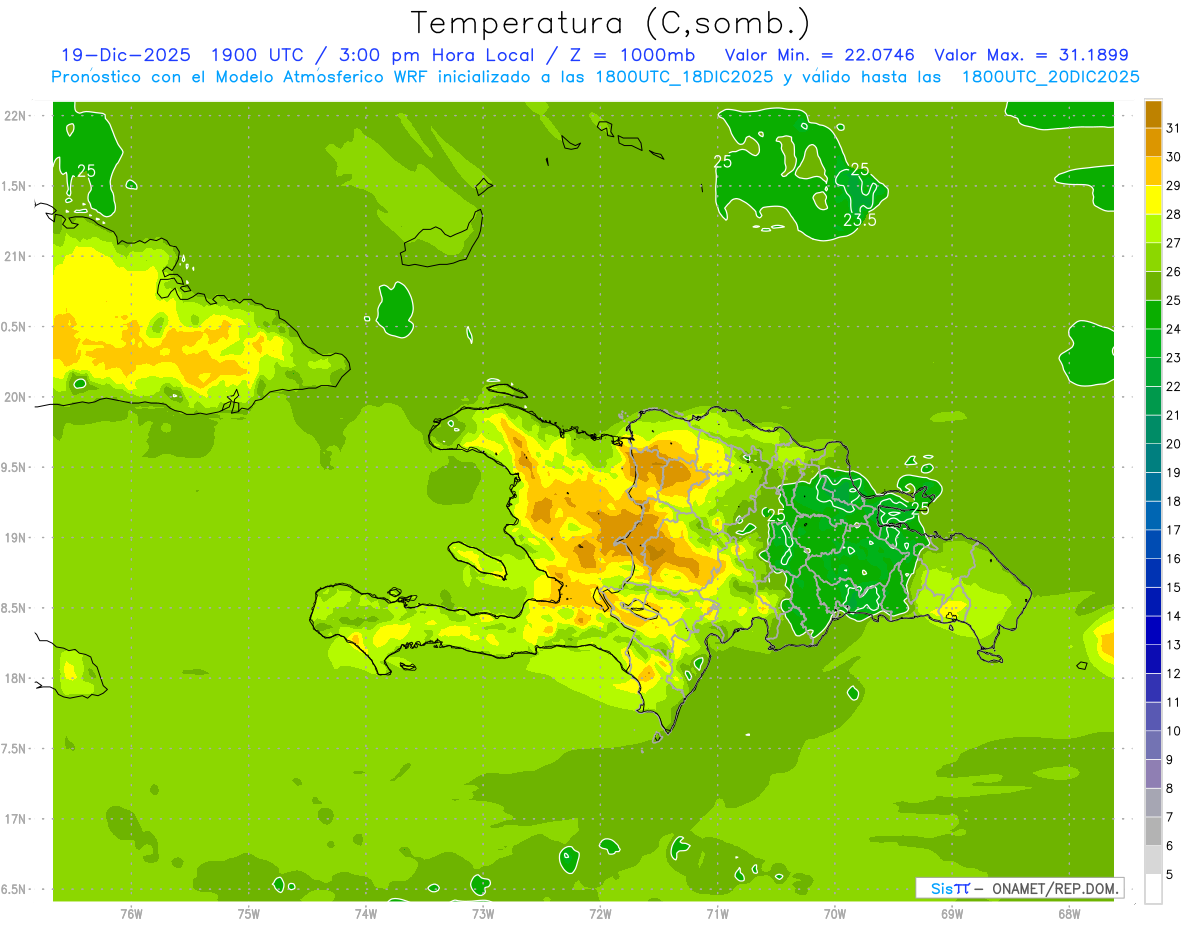Click the "68W" longitude axis label
The image size is (1200, 927).
1069,913
